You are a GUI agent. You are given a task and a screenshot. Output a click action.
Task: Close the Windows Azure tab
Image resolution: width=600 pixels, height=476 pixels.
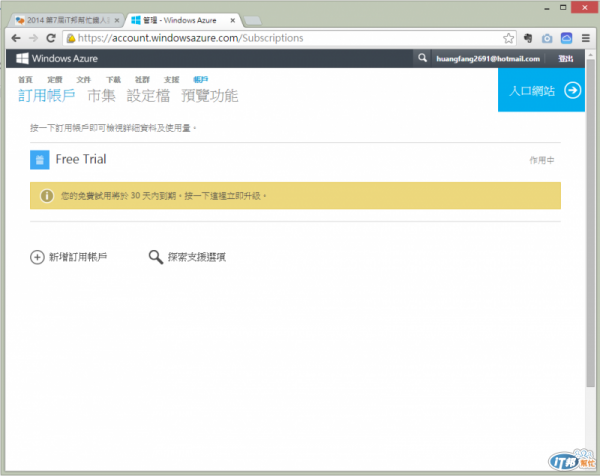233,20
